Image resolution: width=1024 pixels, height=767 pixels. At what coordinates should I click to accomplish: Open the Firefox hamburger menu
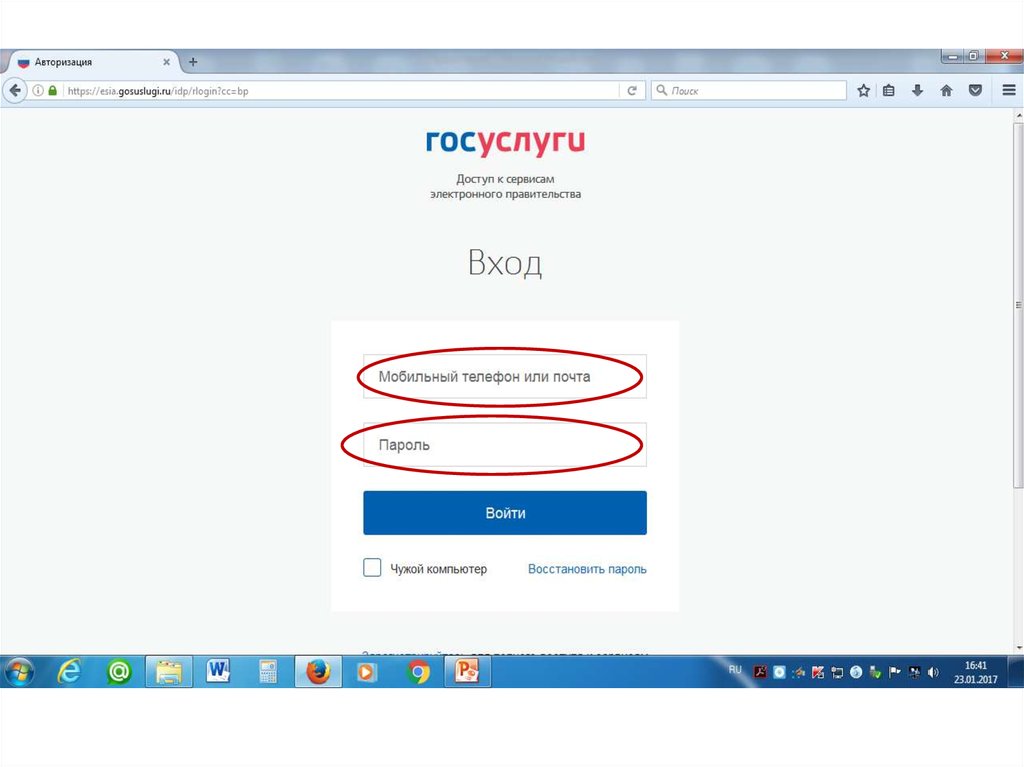tap(1009, 90)
